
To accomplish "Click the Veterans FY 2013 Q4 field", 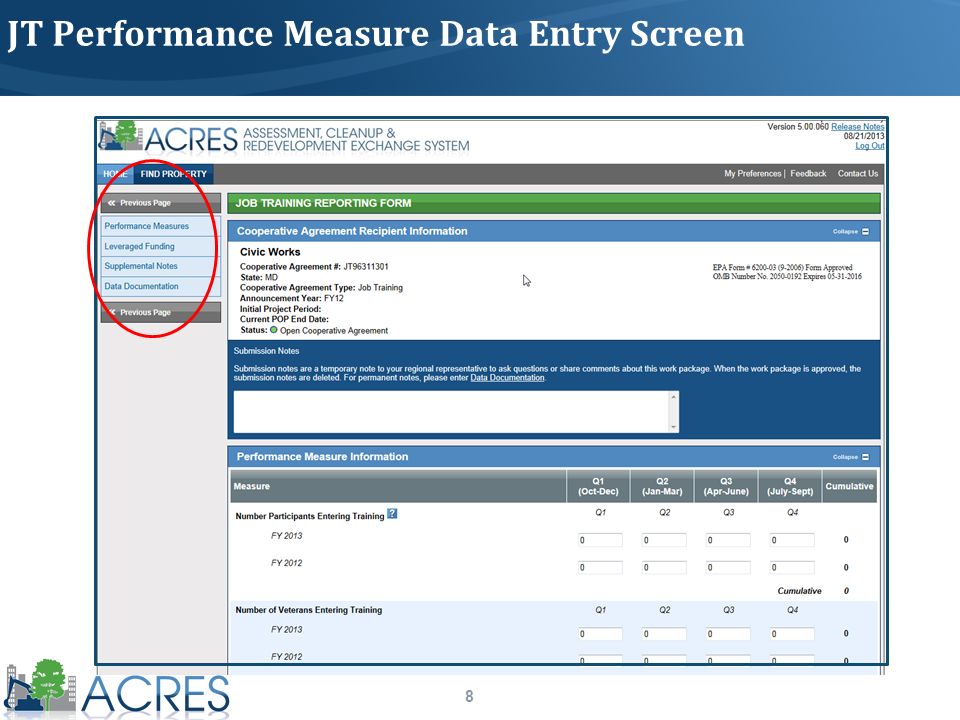I will pos(792,634).
